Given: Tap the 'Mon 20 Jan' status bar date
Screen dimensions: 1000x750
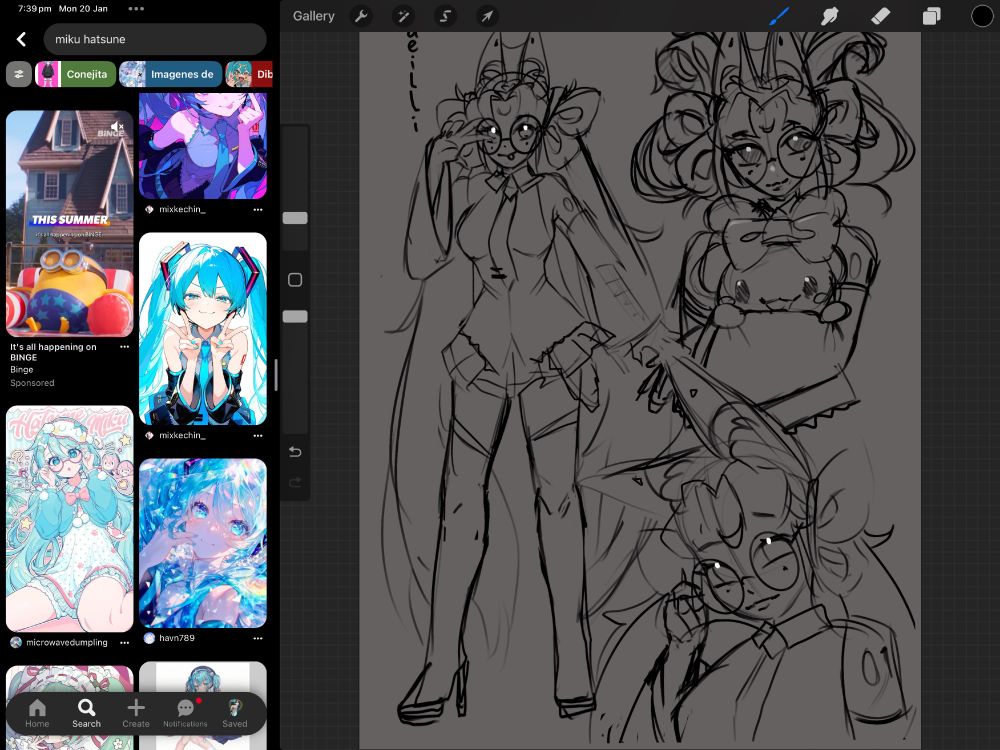Looking at the screenshot, I should (x=83, y=9).
